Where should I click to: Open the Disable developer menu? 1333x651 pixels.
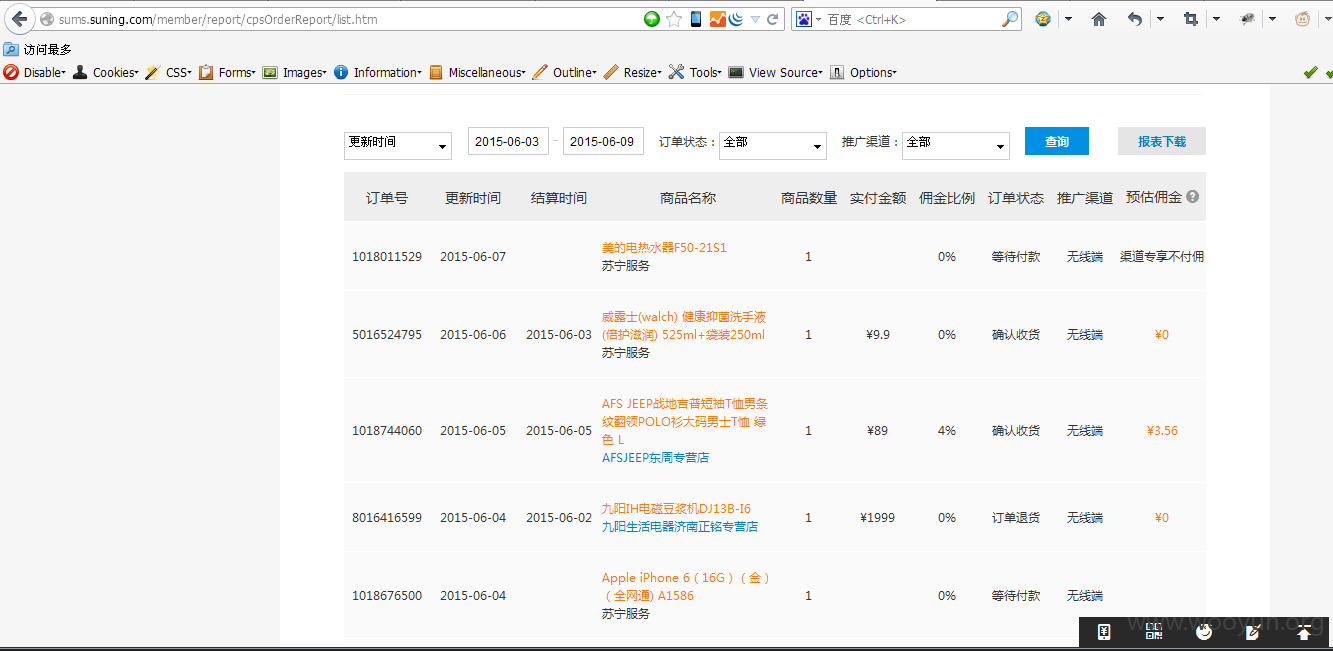tap(35, 72)
